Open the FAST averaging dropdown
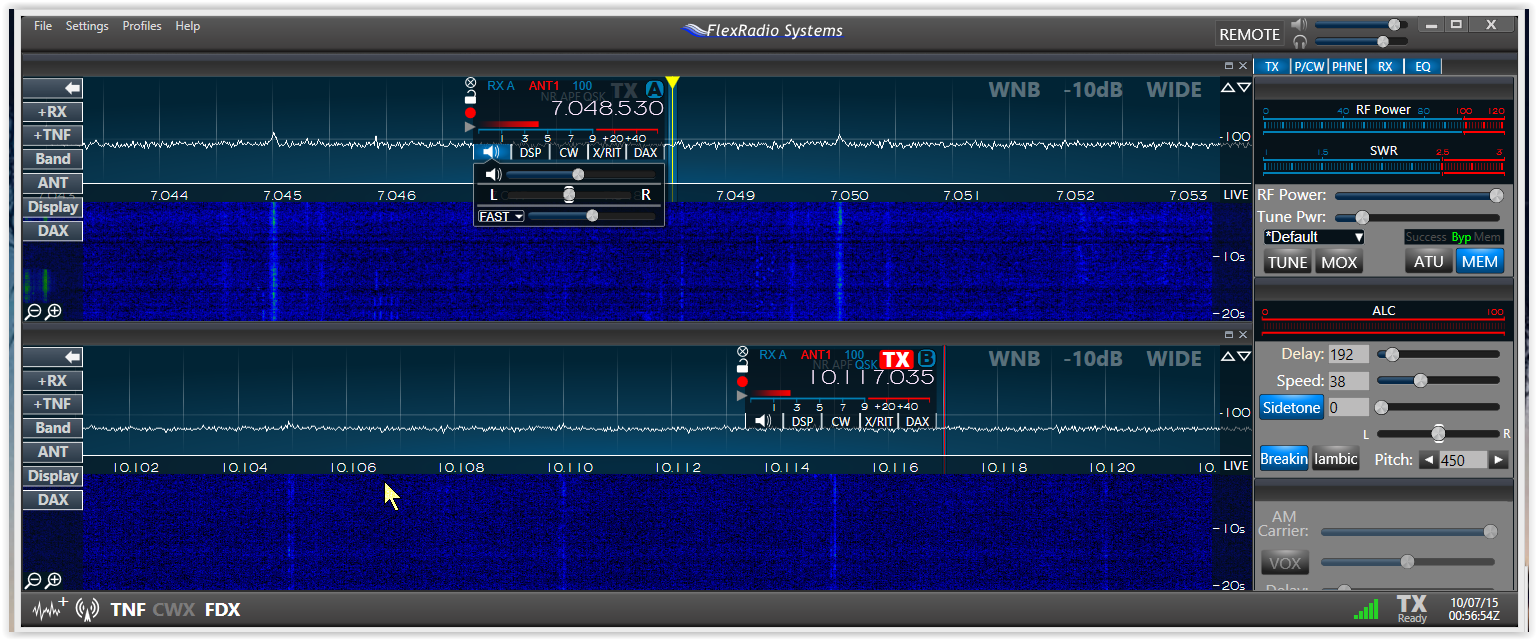 click(x=500, y=215)
